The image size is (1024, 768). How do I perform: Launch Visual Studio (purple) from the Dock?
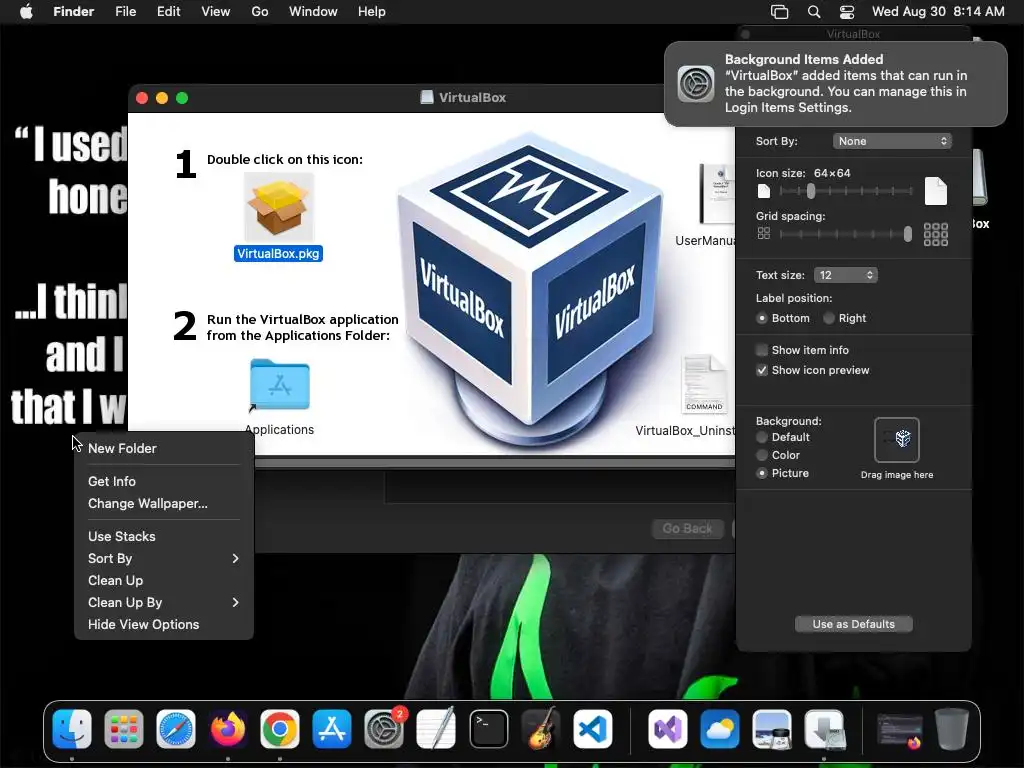point(667,729)
